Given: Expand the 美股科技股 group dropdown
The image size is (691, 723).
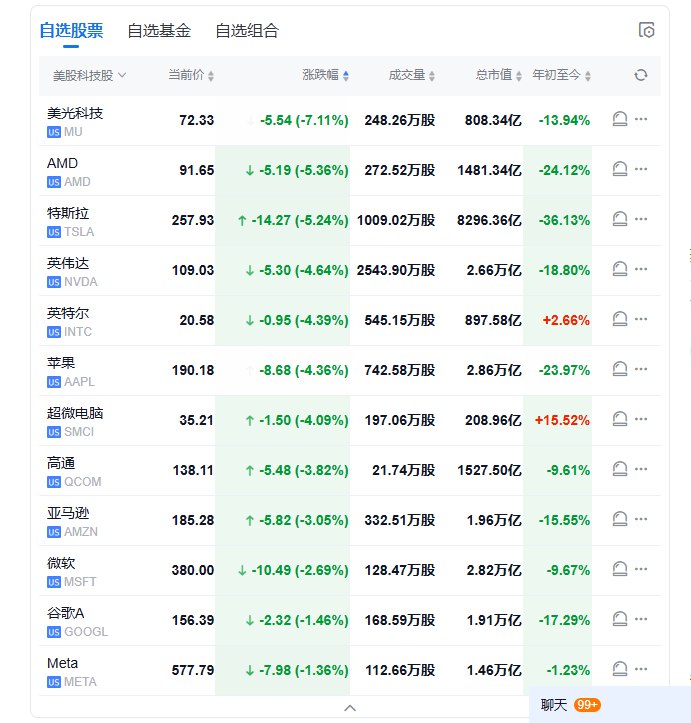Looking at the screenshot, I should coord(89,75).
